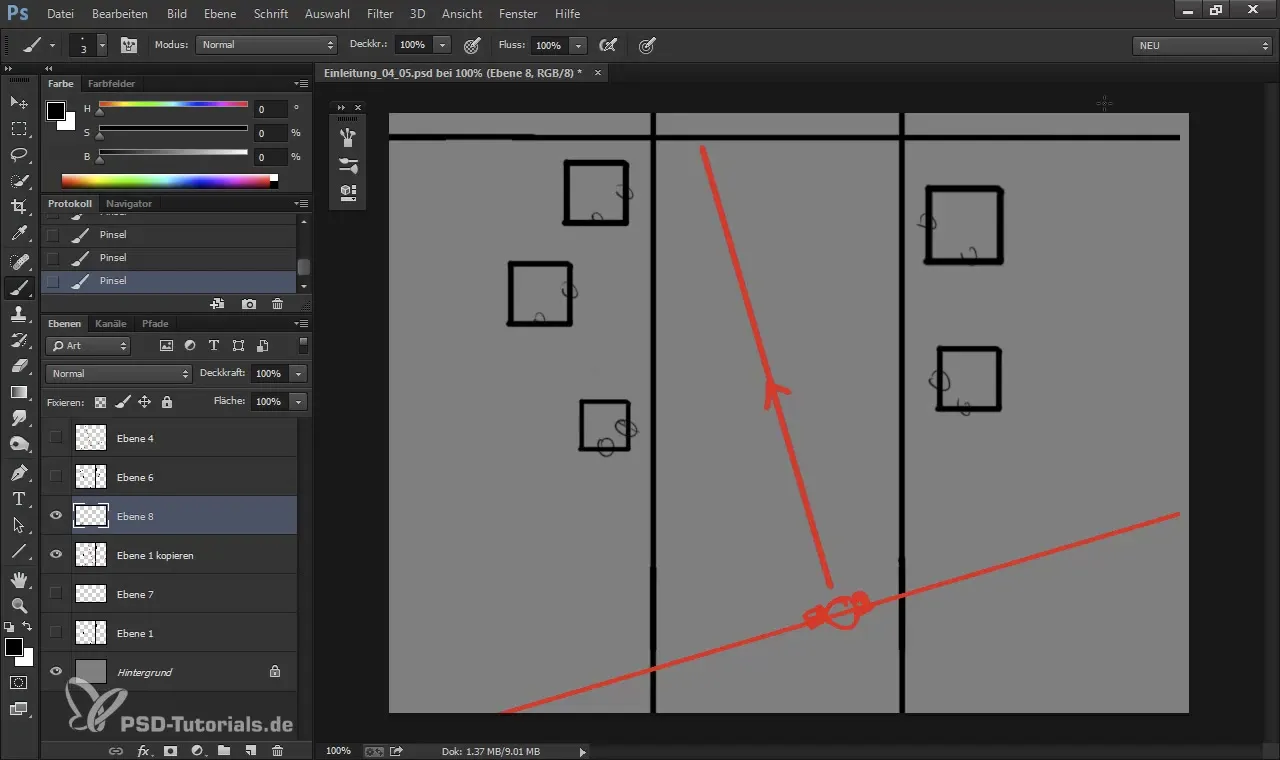Hide the Ebene 8 layer
Screen dimensions: 1280x760
click(x=56, y=516)
